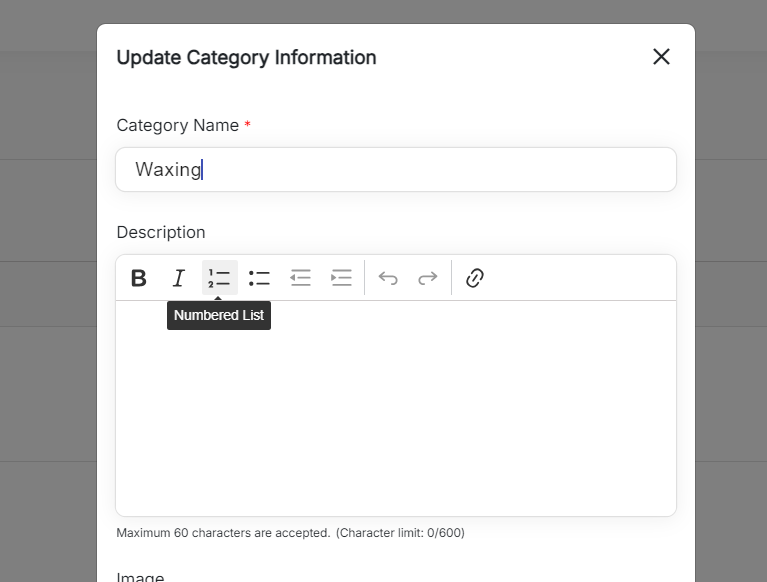The width and height of the screenshot is (767, 582).
Task: Undo the last editor change
Action: pos(388,278)
